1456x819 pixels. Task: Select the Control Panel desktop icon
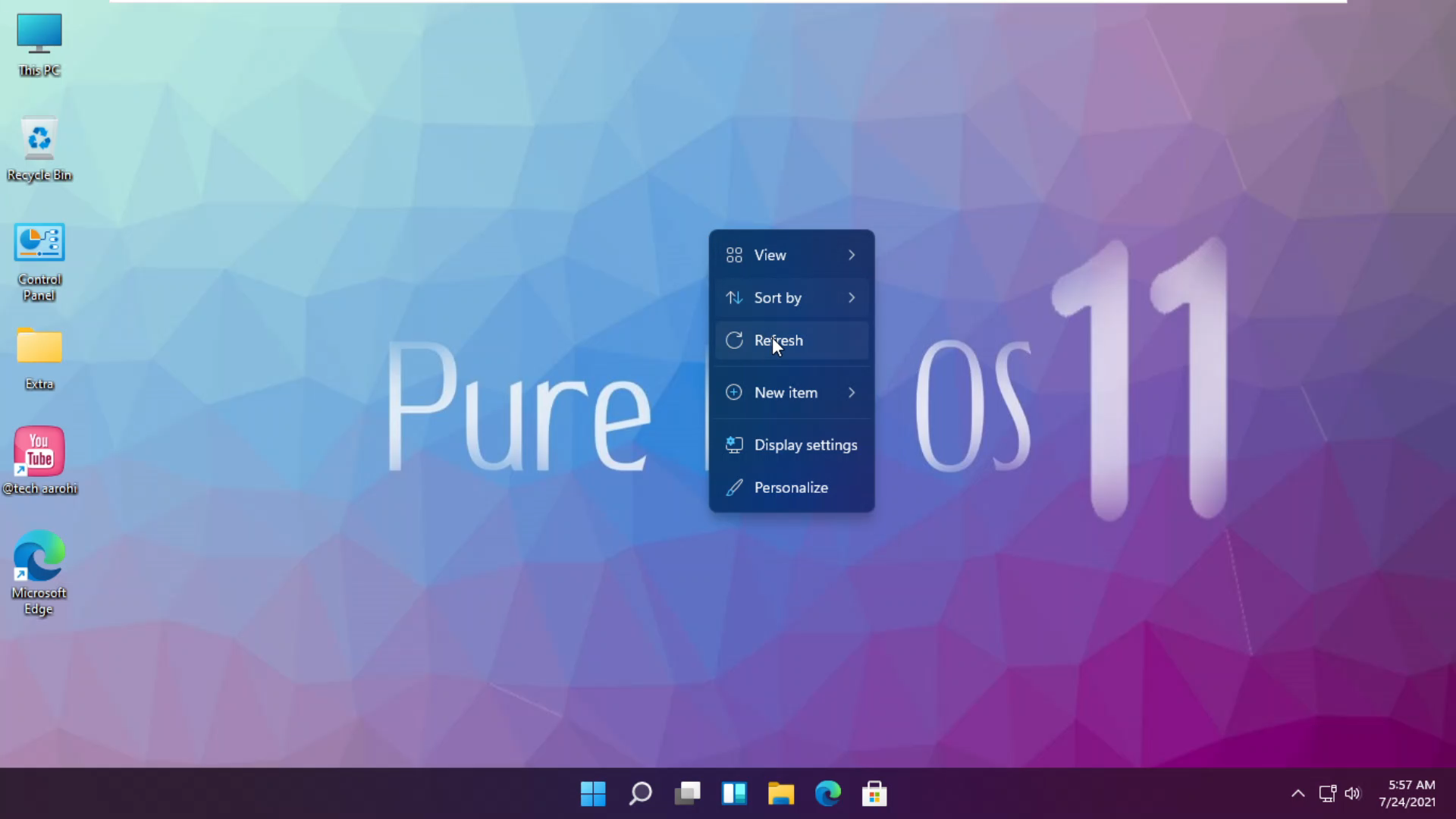[39, 262]
